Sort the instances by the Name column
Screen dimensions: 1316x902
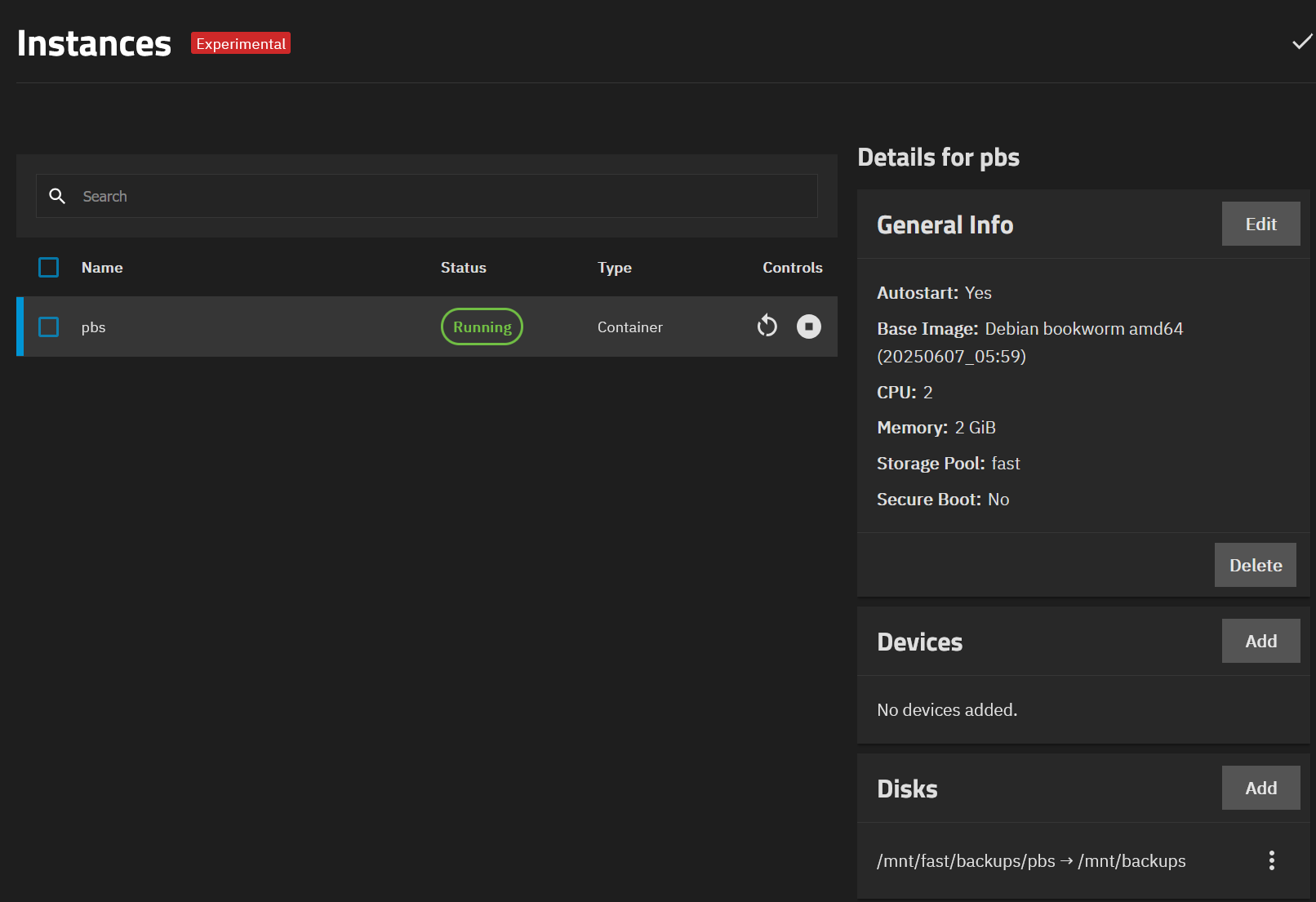click(102, 268)
